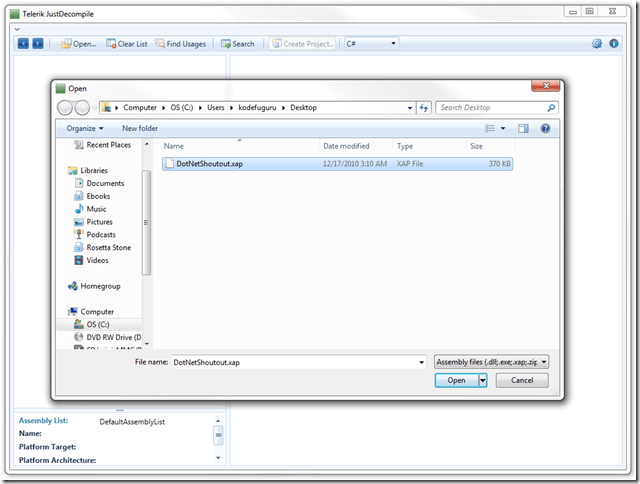Open Assembly files type filter dropdown

tap(491, 362)
